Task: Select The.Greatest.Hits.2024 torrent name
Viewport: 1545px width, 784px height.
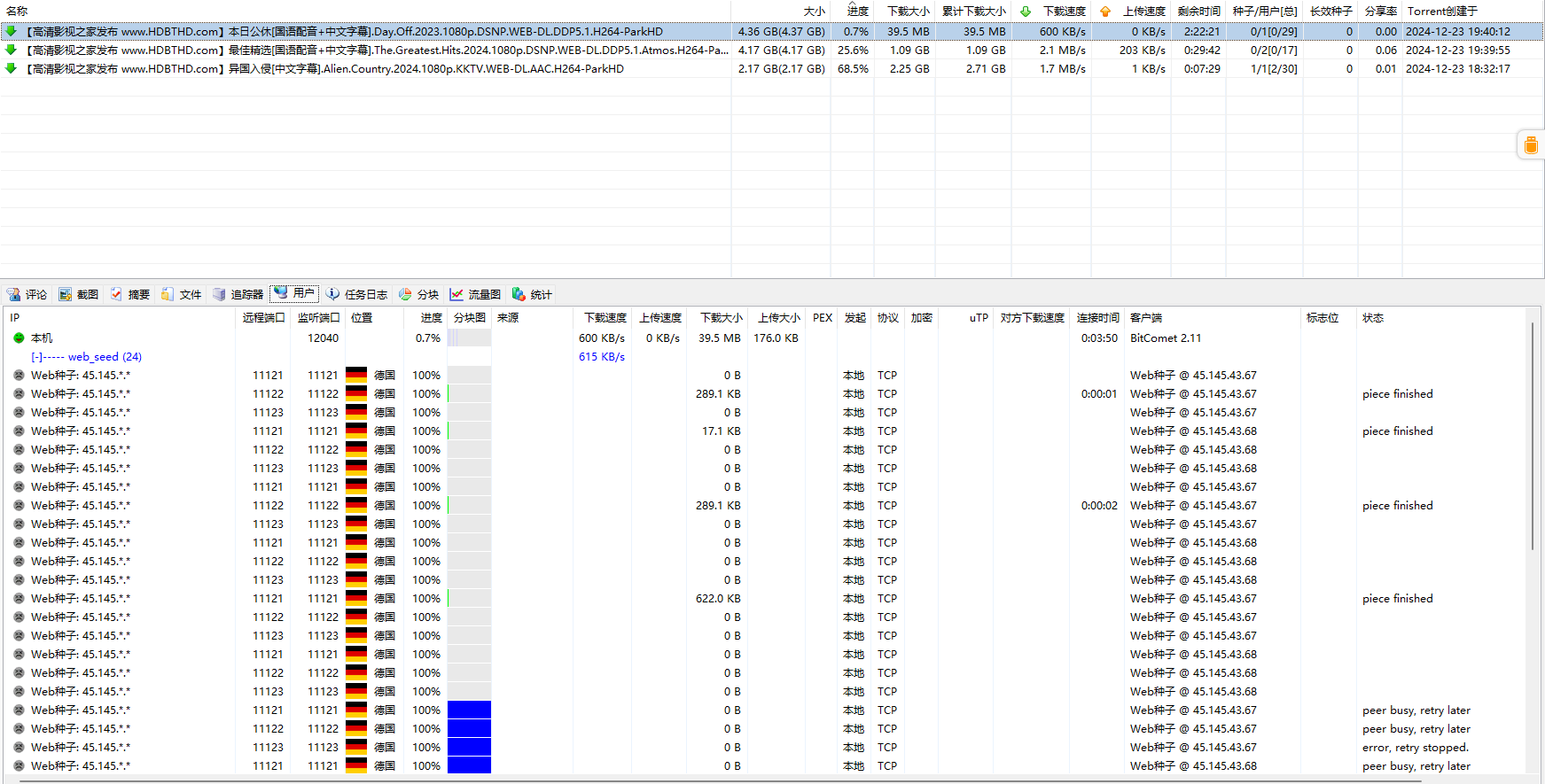Action: (x=378, y=50)
